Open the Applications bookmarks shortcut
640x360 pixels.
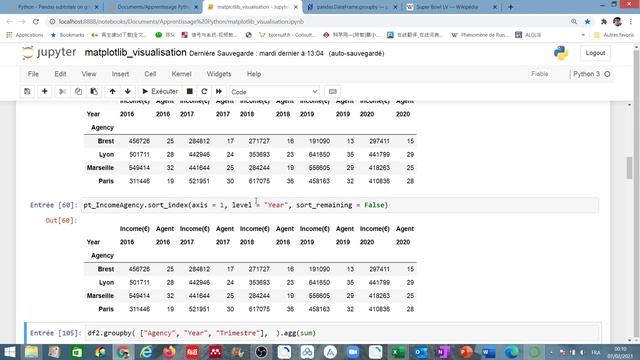25,35
